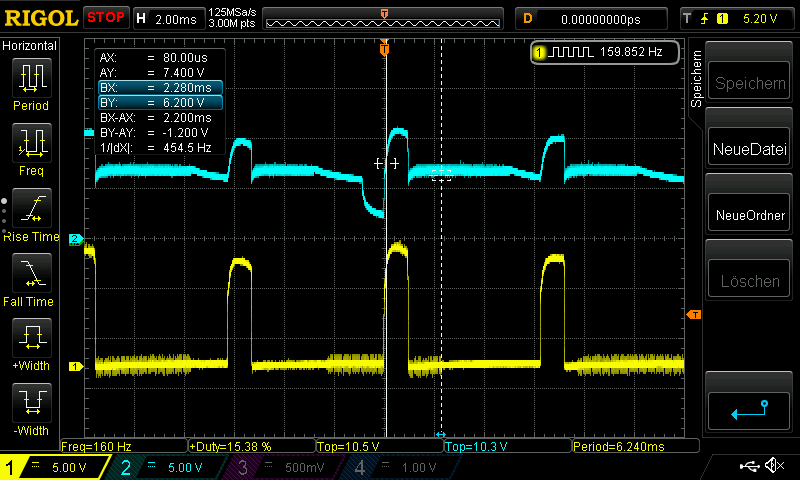This screenshot has height=480, width=800.
Task: Click the AX = 80.00us cursor row
Action: [160, 58]
